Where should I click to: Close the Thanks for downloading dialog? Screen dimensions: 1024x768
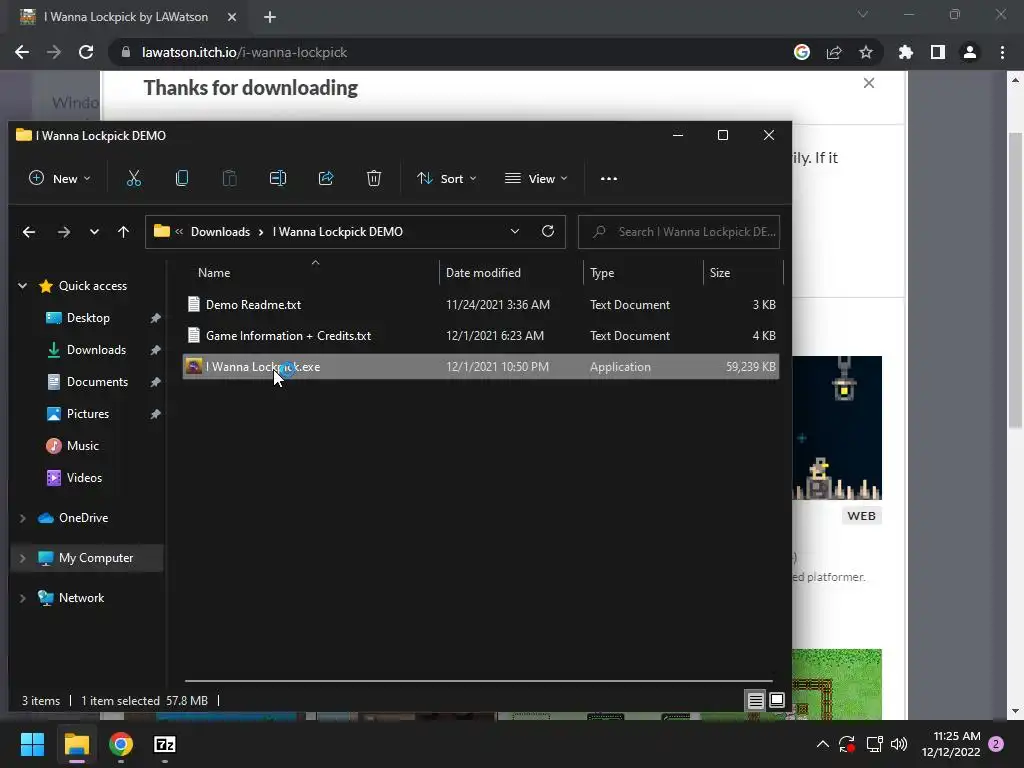(x=869, y=83)
